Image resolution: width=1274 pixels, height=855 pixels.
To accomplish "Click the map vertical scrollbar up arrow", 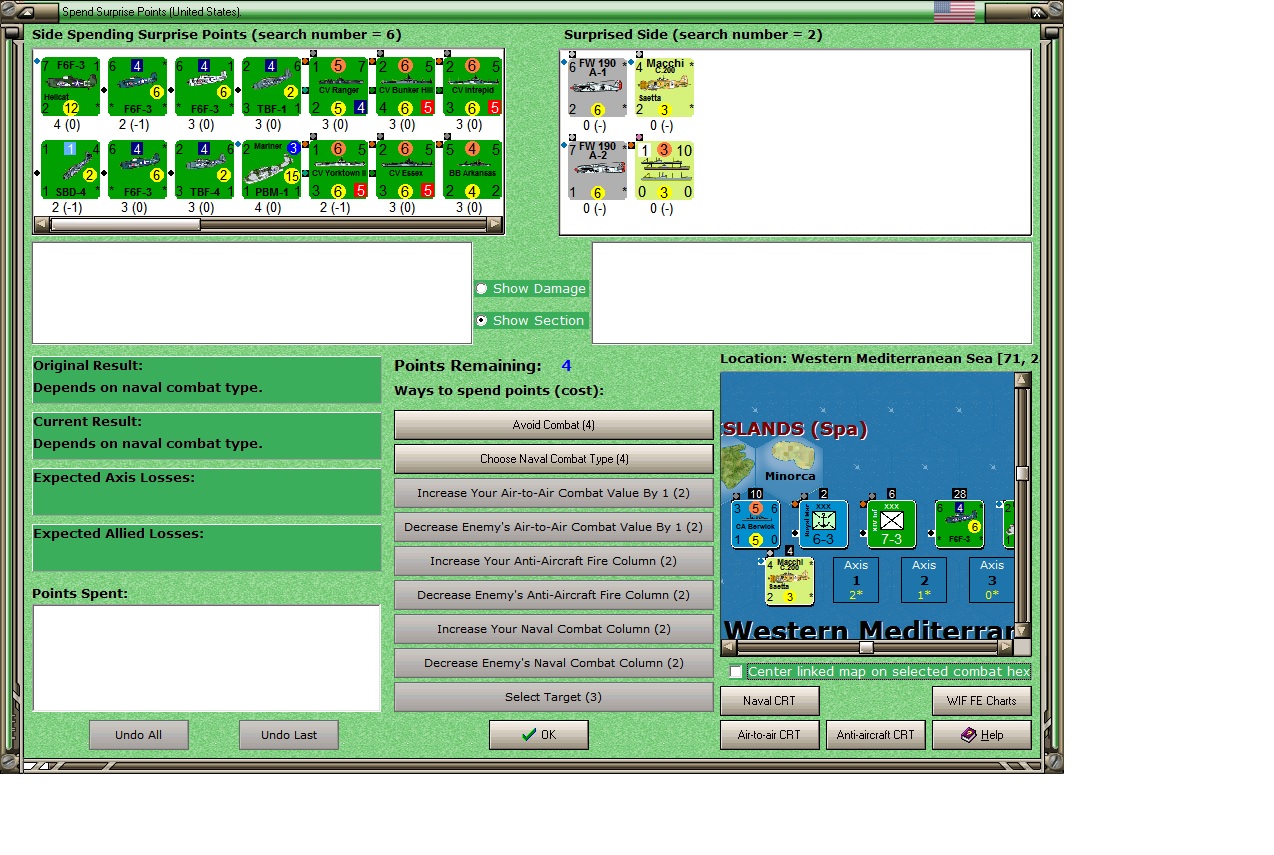I will coord(1022,380).
